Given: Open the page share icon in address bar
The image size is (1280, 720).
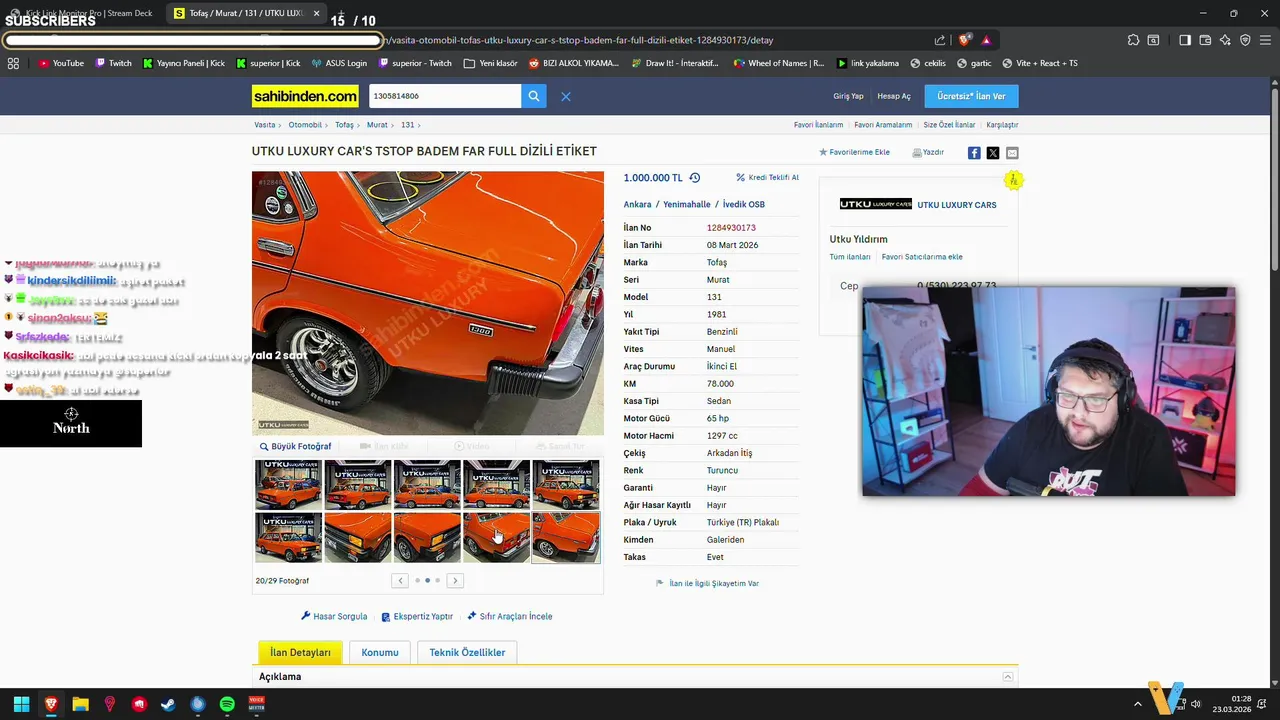Looking at the screenshot, I should pos(940,40).
